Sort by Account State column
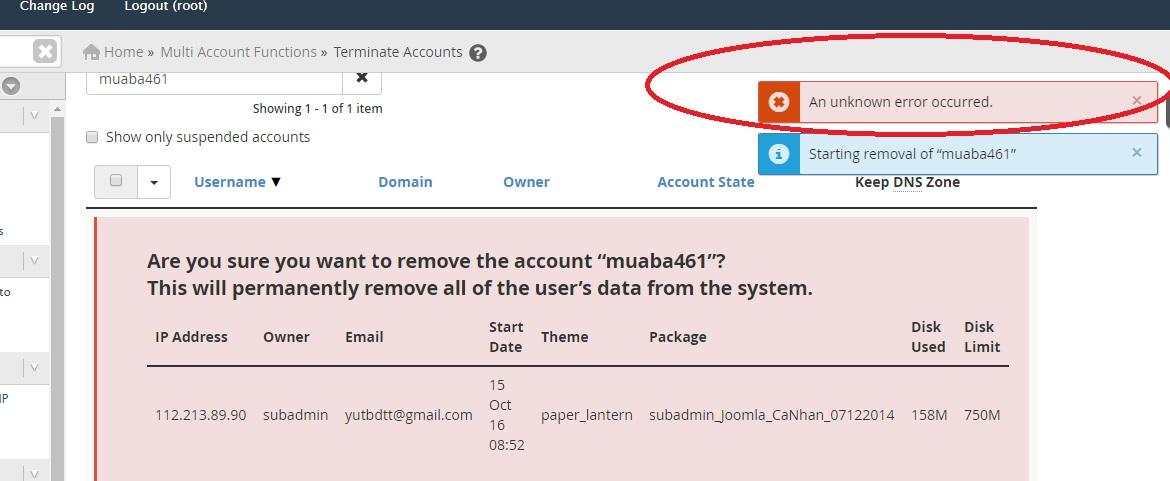Screen dimensions: 1170x481 [x=706, y=182]
